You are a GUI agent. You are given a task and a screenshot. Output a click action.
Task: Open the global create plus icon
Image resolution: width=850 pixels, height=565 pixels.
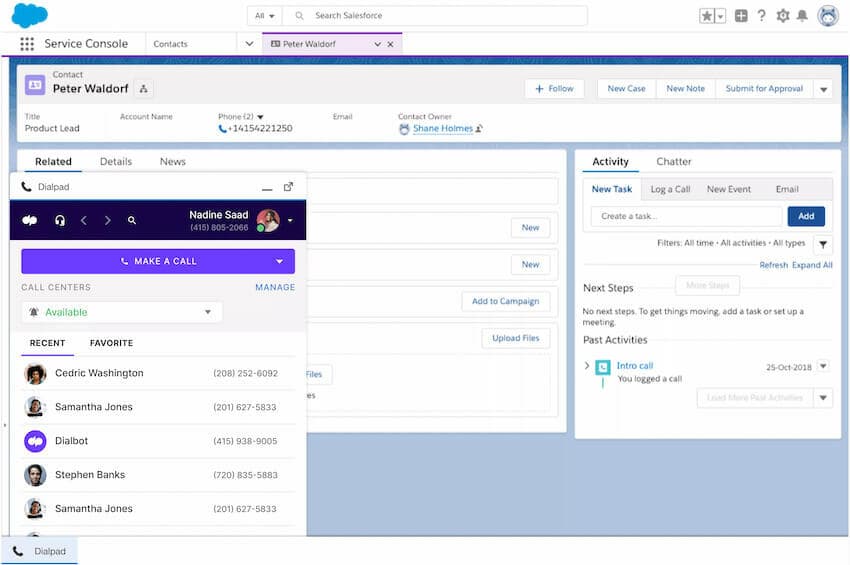[x=741, y=16]
